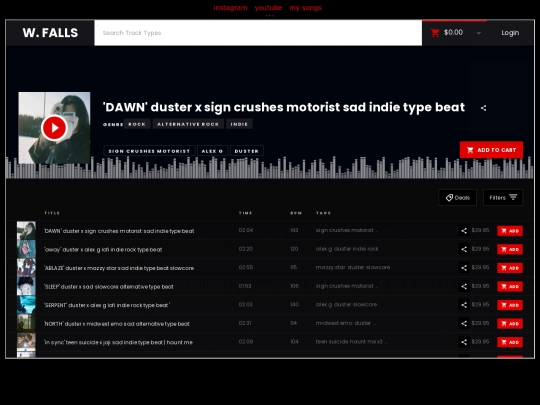Add featured beat with ADD TO CART

[x=491, y=150]
